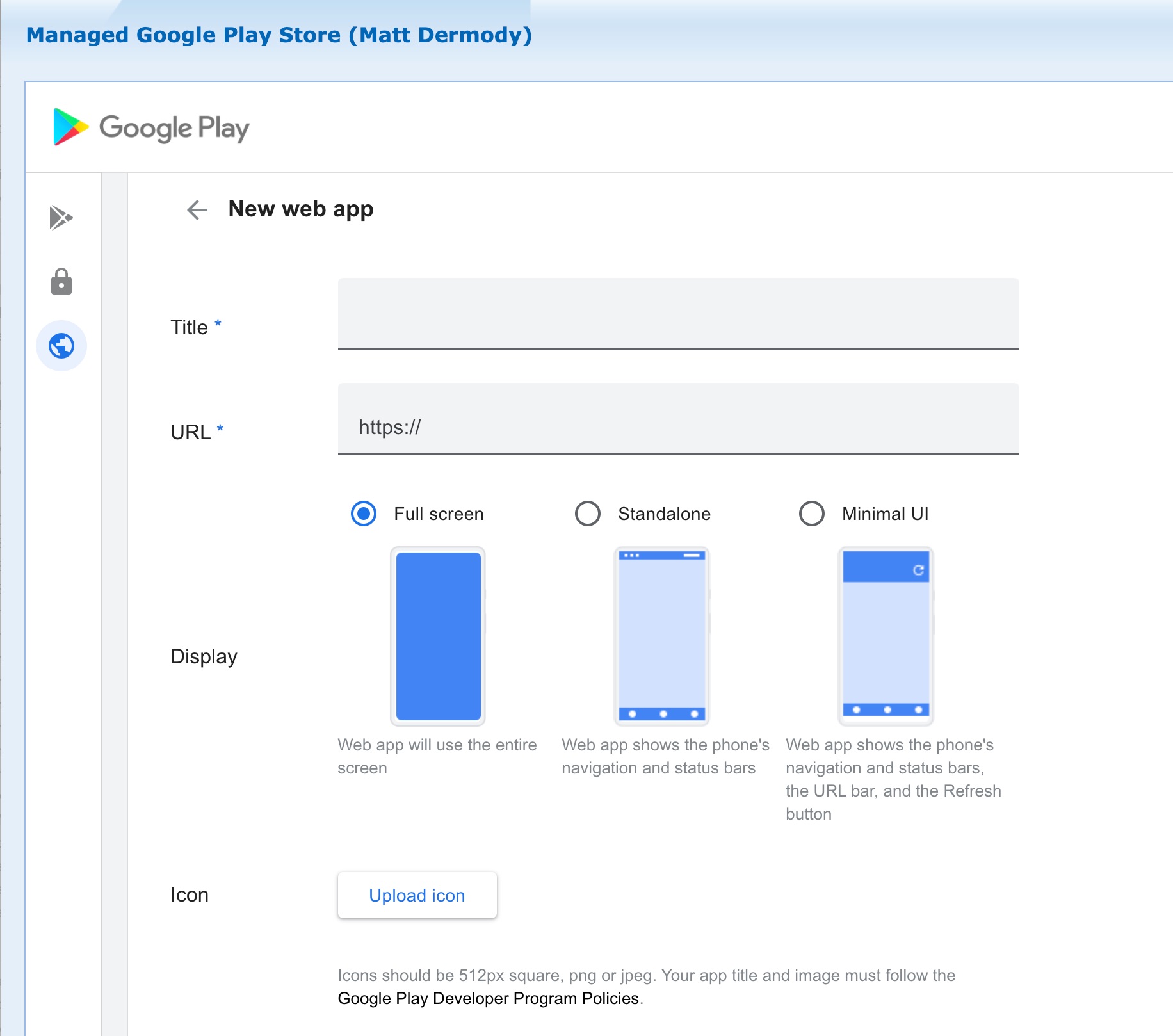Open the private apps lock icon

point(61,282)
